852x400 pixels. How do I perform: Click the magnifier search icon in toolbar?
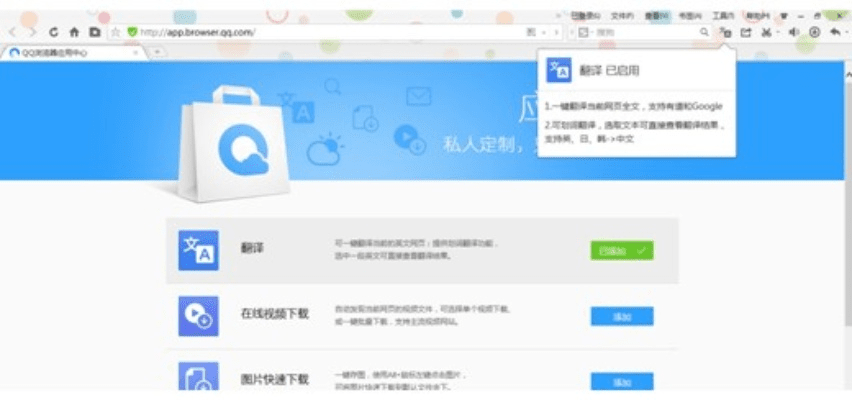(x=704, y=33)
